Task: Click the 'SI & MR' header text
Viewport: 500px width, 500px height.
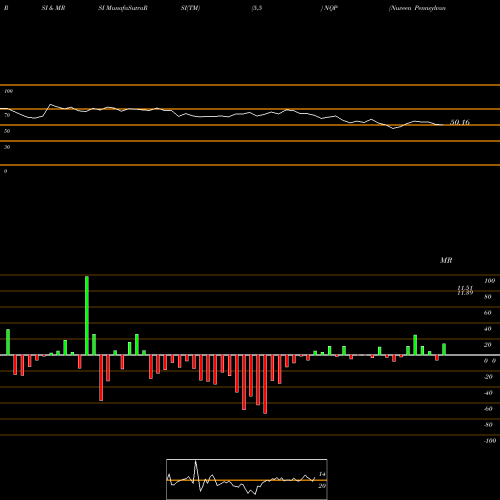Action: point(53,8)
